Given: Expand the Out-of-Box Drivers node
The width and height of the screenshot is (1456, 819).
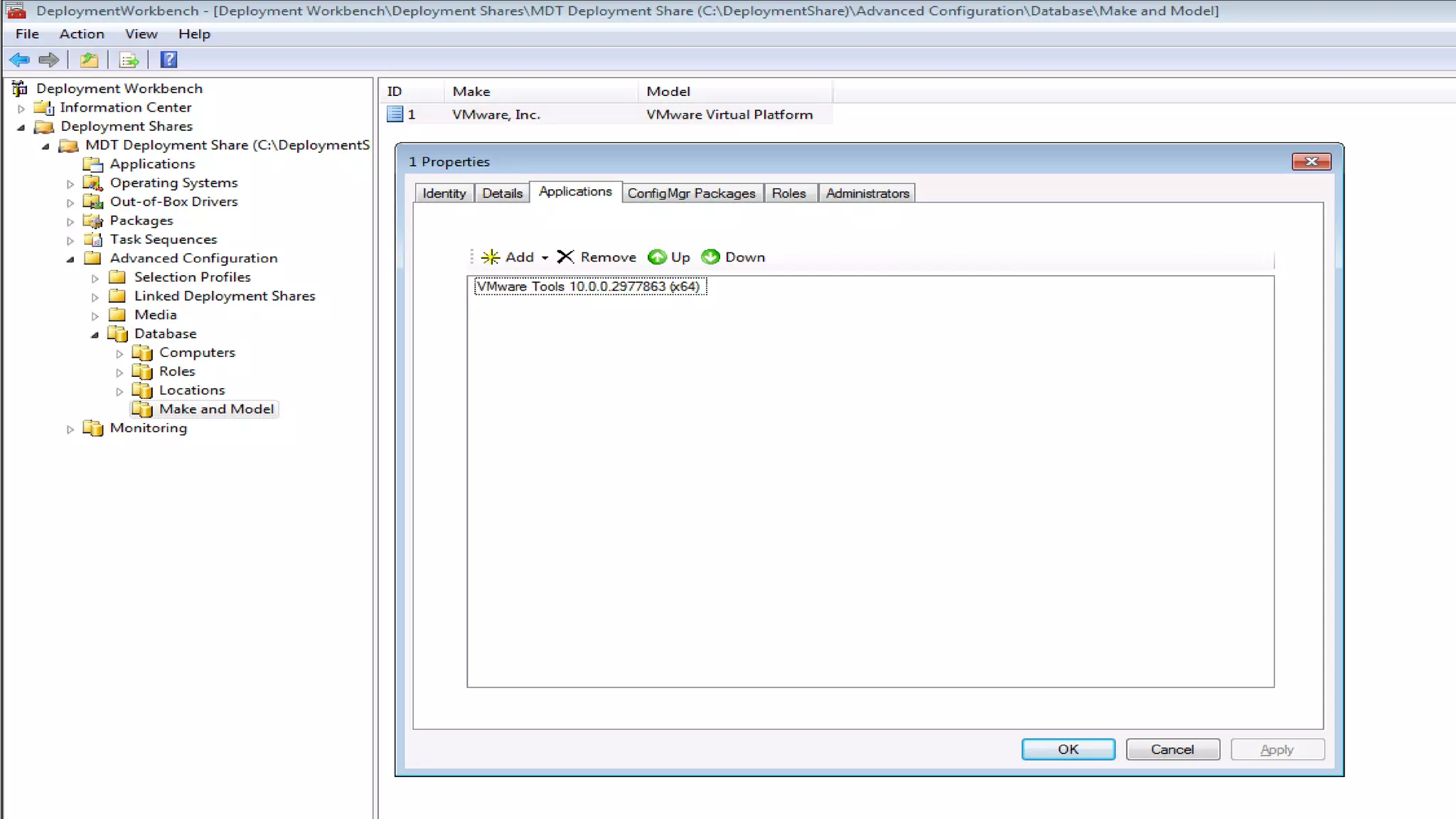Looking at the screenshot, I should [x=70, y=203].
